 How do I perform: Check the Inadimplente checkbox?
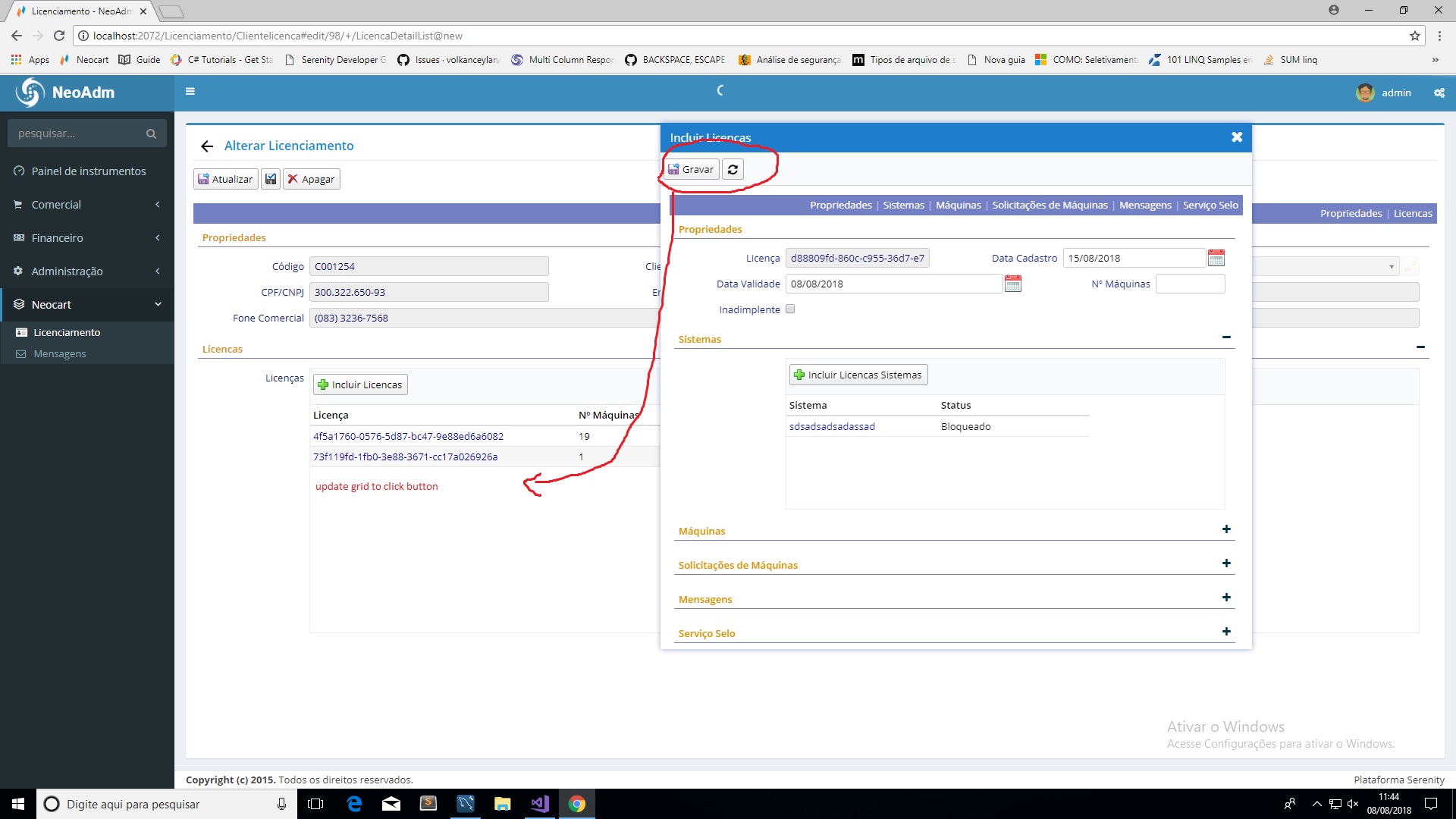pyautogui.click(x=790, y=309)
